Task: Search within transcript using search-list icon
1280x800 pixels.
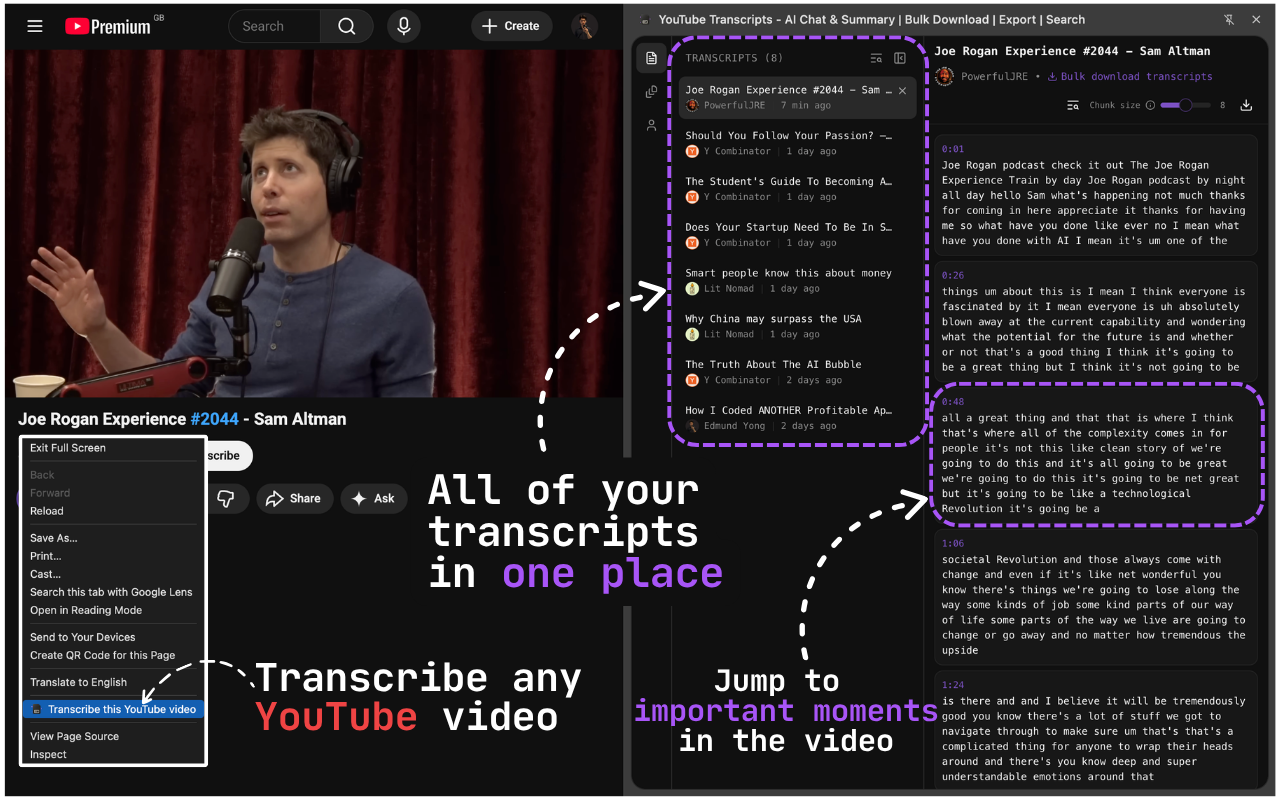Action: click(x=1073, y=105)
